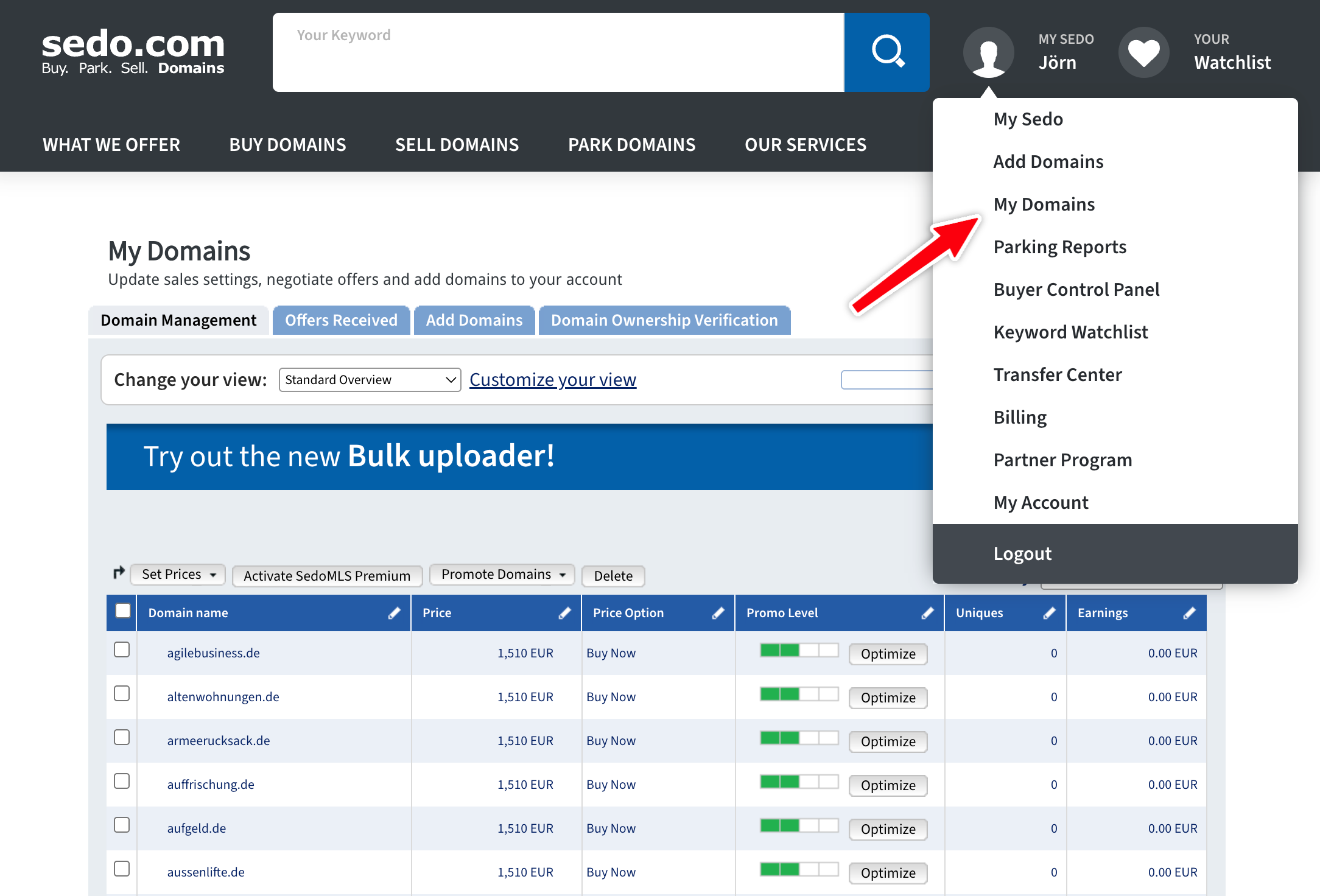This screenshot has height=896, width=1320.
Task: Click Optimize for auffrischung.de
Action: point(888,785)
